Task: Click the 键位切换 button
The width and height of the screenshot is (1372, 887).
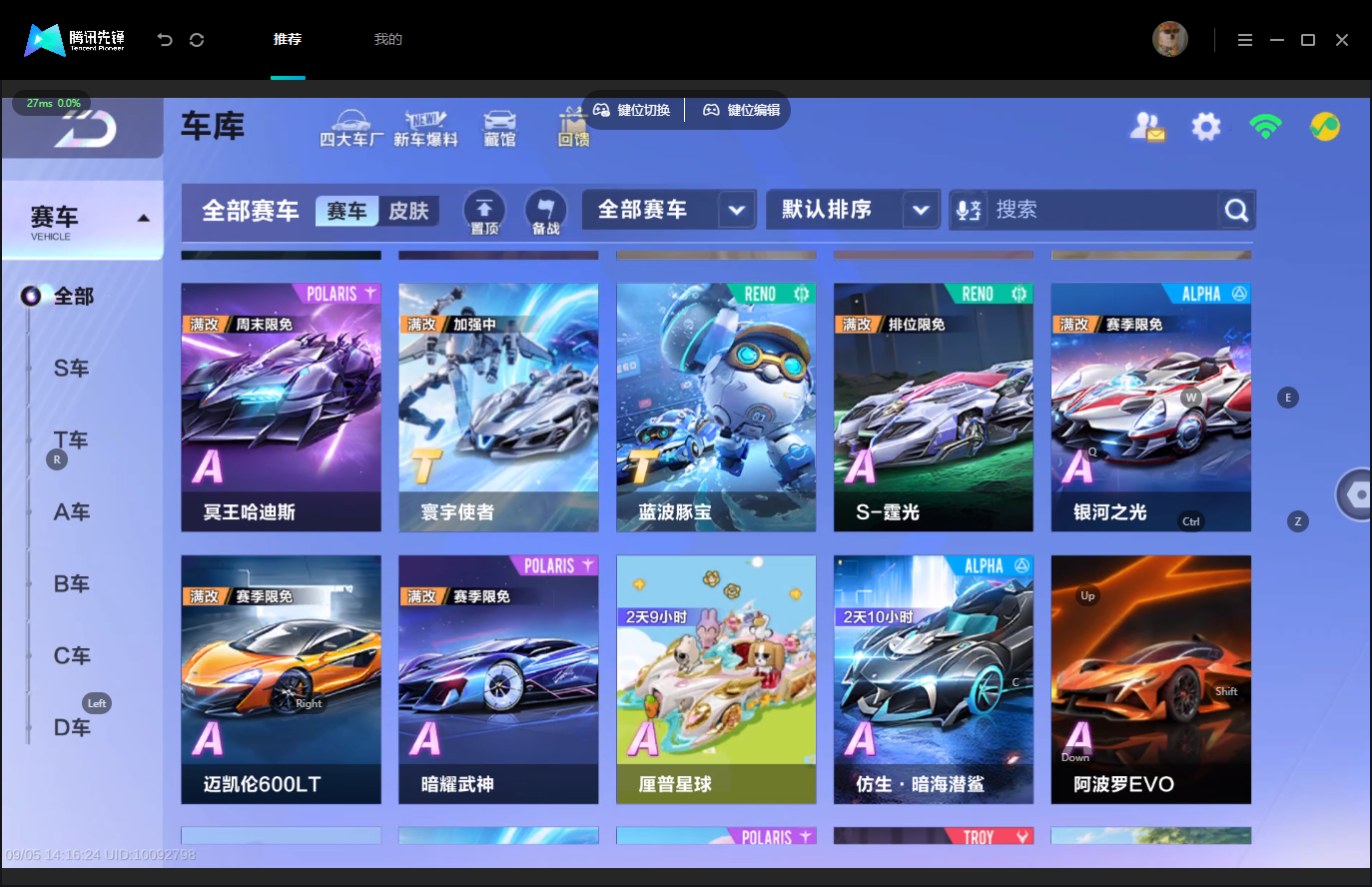Action: (631, 110)
